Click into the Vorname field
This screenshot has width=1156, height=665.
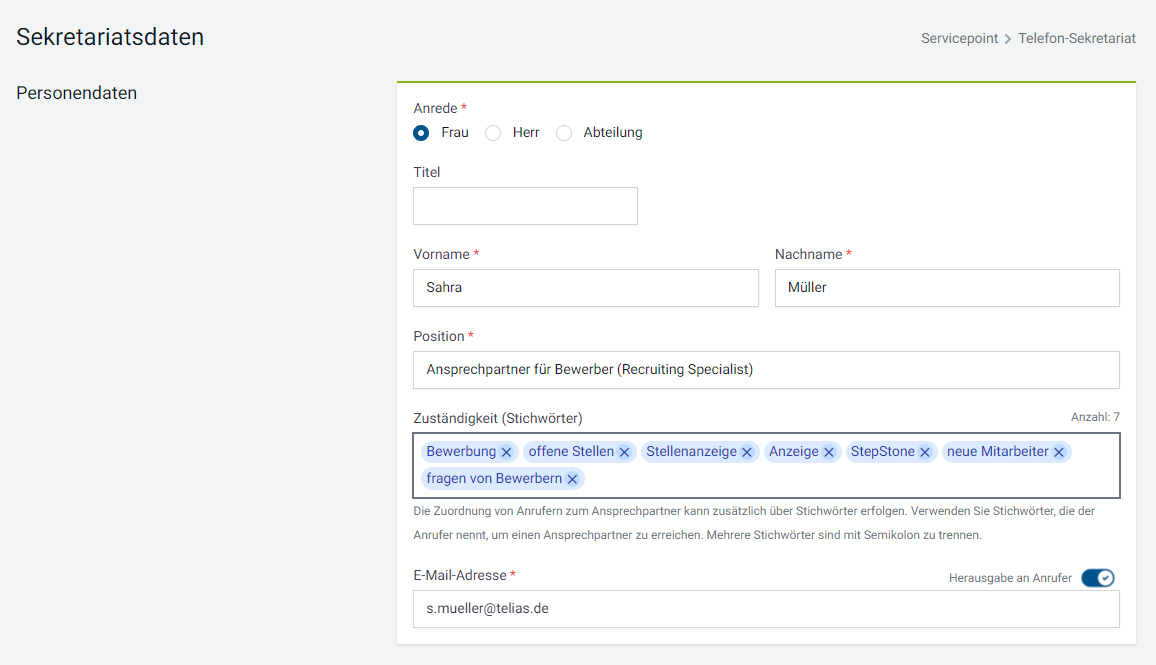585,288
